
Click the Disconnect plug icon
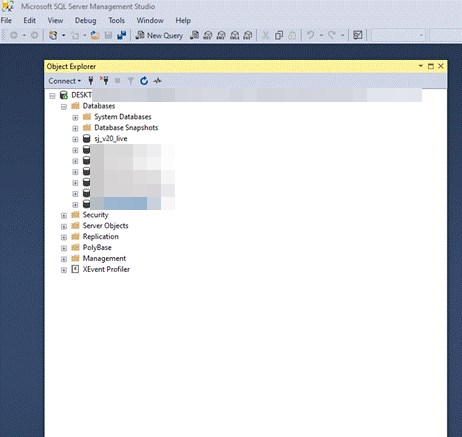[104, 81]
